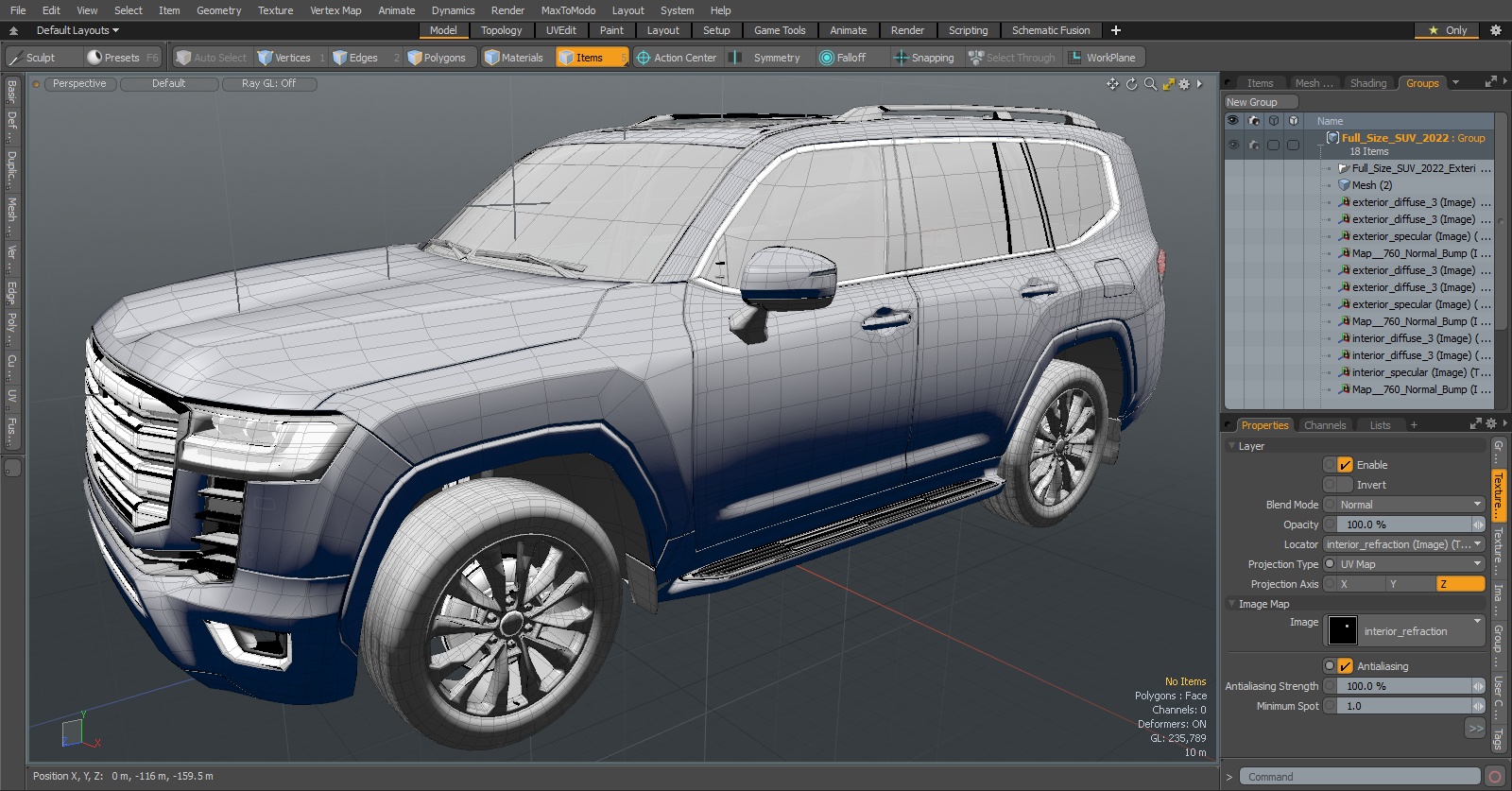Open the Perspective view type dropdown
Viewport: 1512px width, 791px height.
[79, 83]
